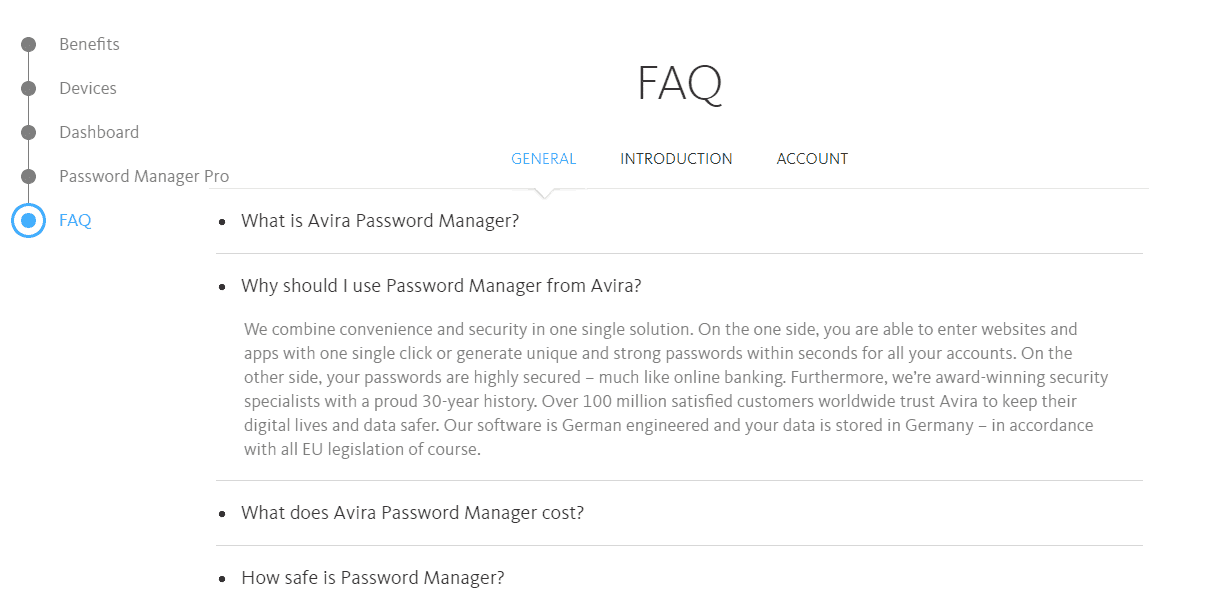
Task: Expand the "What is Avira Password Manager?" question
Action: coord(380,221)
